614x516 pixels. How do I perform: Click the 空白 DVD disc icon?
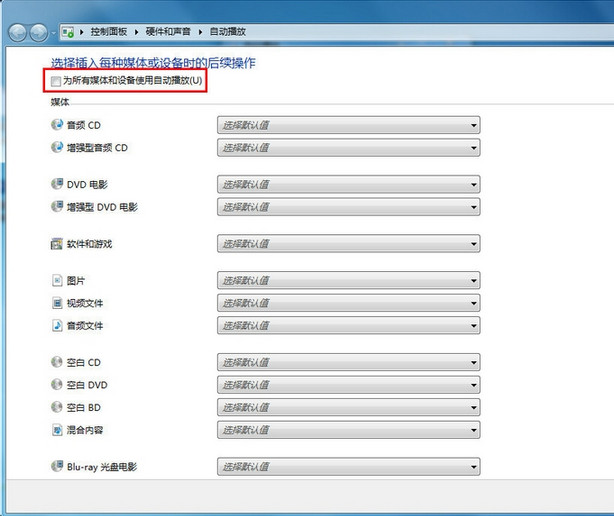57,384
